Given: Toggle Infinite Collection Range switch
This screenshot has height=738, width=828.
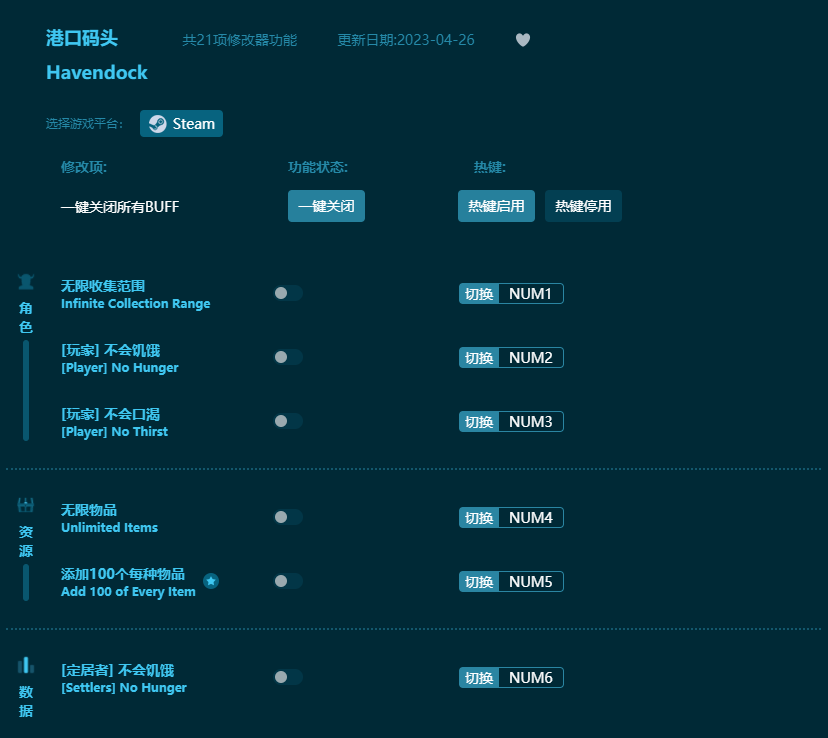Looking at the screenshot, I should coord(288,293).
